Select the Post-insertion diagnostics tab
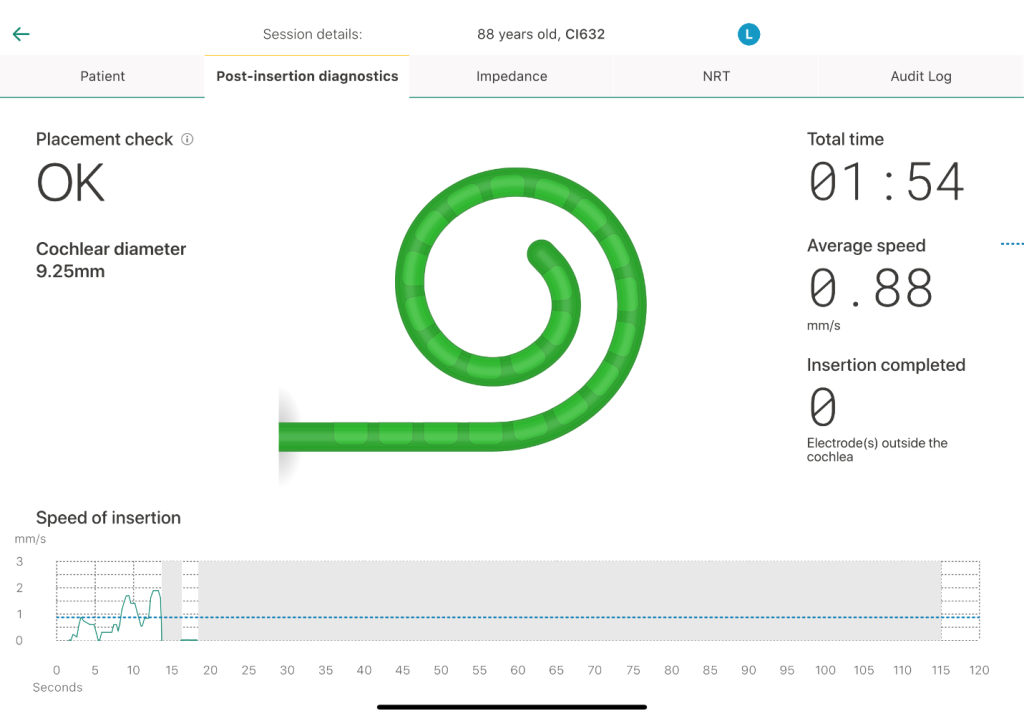The image size is (1024, 716). [307, 76]
